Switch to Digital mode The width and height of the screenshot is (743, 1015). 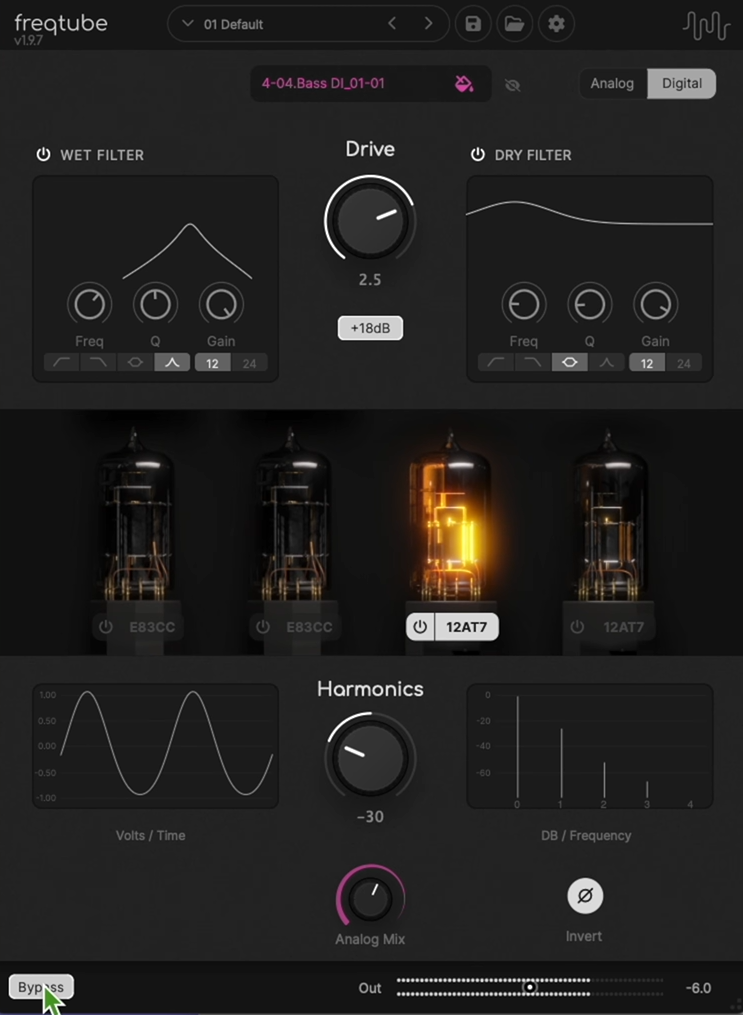tap(682, 84)
